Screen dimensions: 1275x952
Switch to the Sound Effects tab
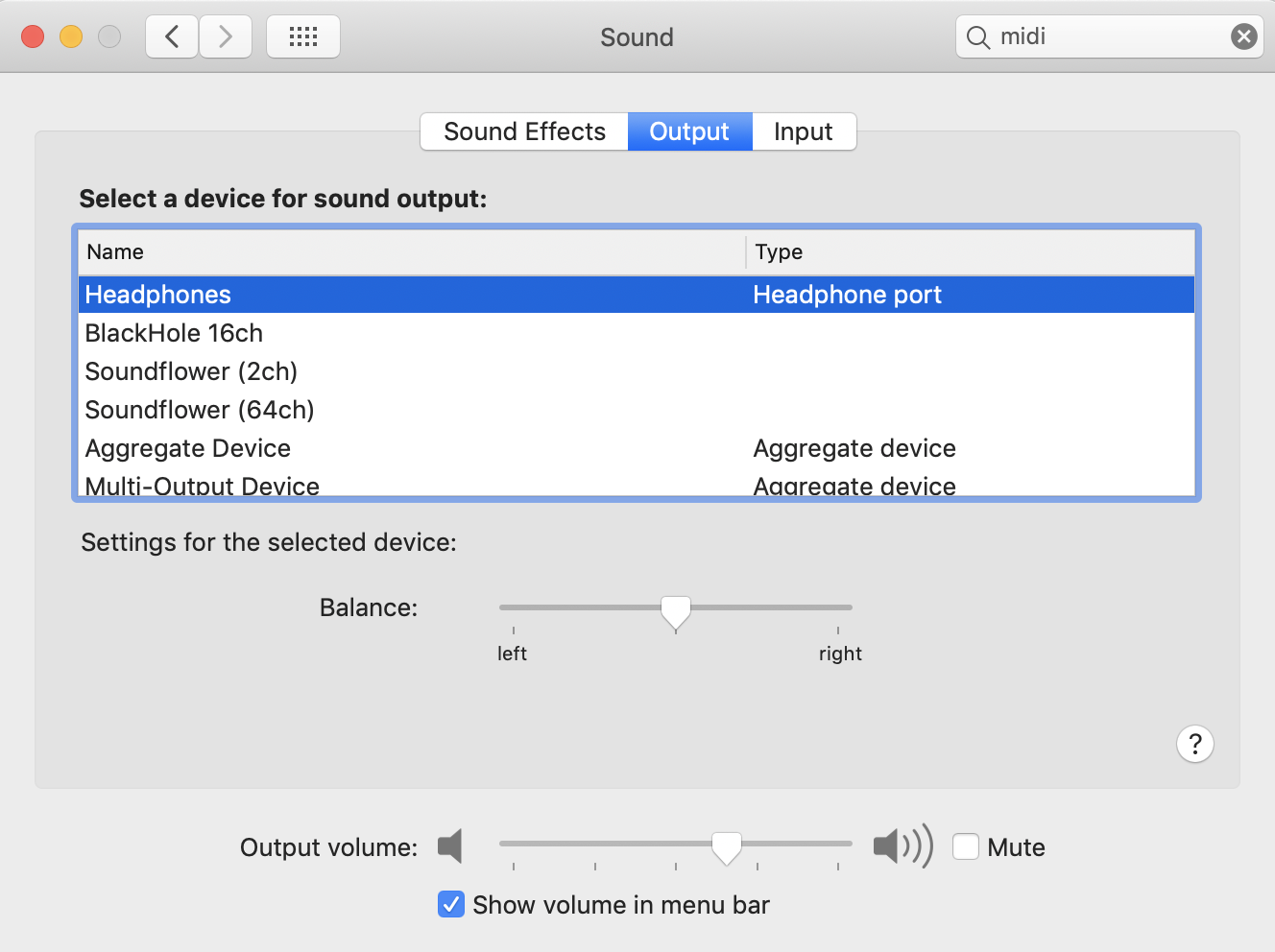coord(524,131)
